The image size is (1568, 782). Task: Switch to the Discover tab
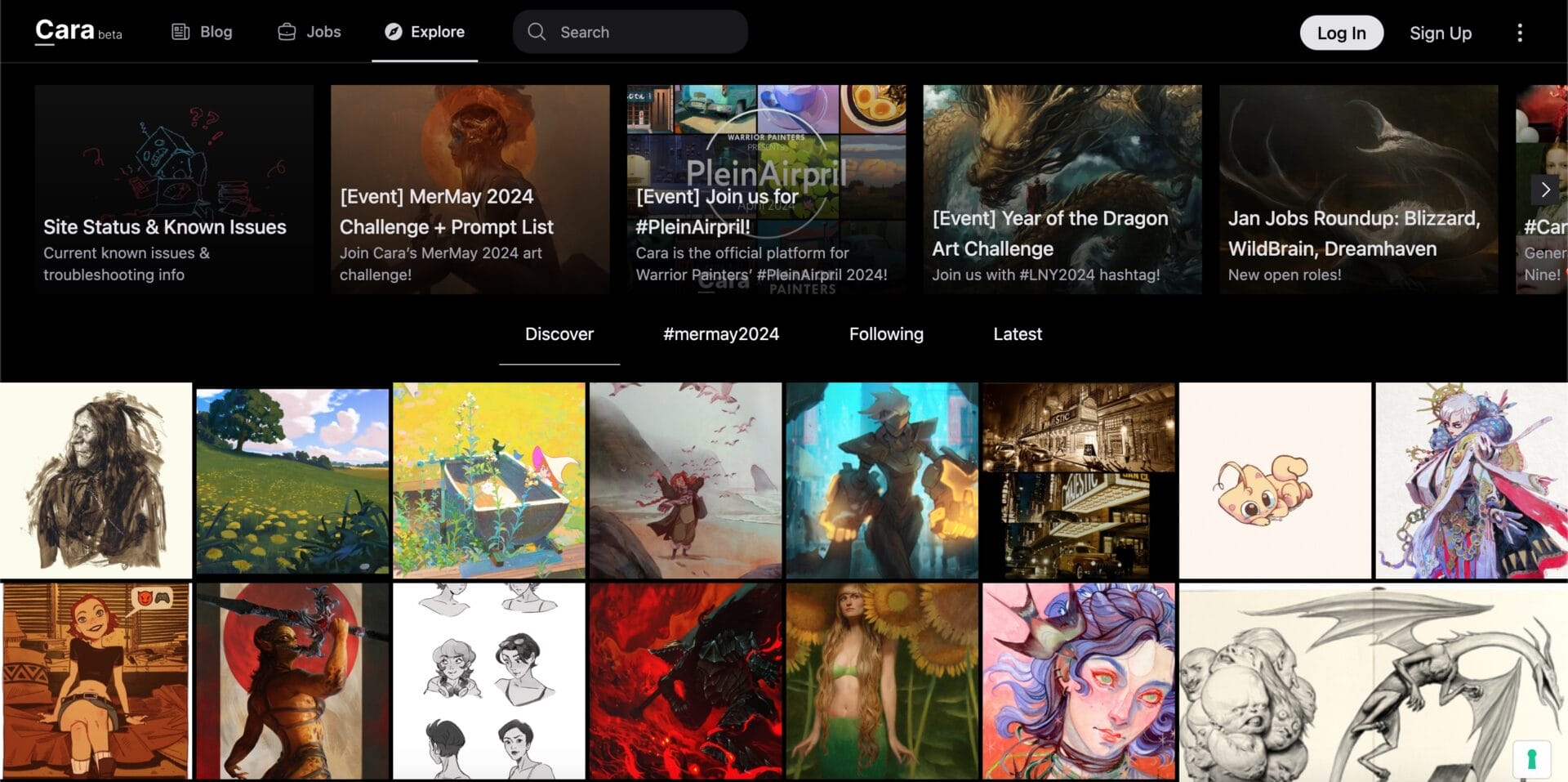tap(559, 334)
